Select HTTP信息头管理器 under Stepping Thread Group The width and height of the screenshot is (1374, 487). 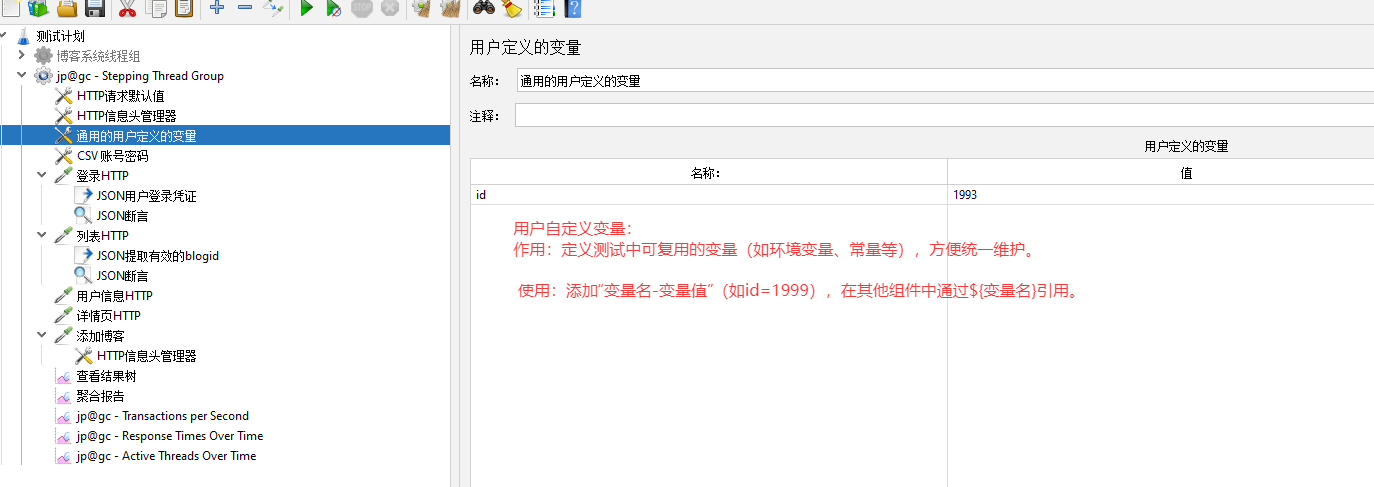[126, 116]
